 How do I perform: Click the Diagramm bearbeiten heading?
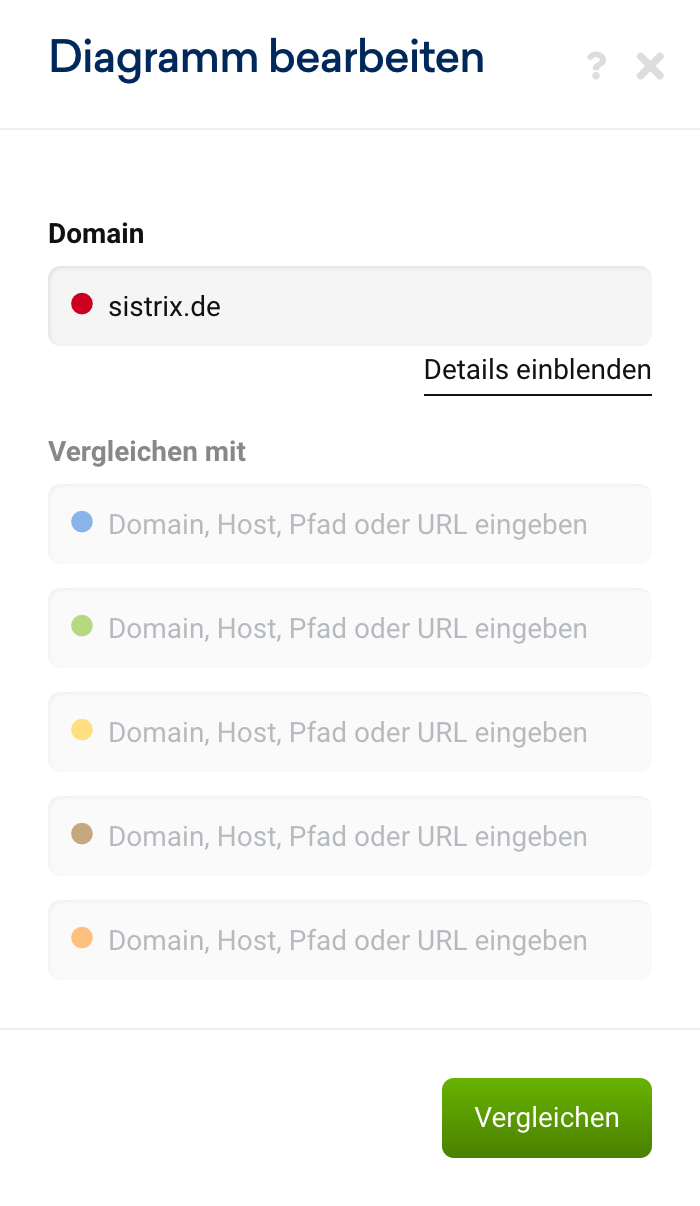[x=266, y=57]
